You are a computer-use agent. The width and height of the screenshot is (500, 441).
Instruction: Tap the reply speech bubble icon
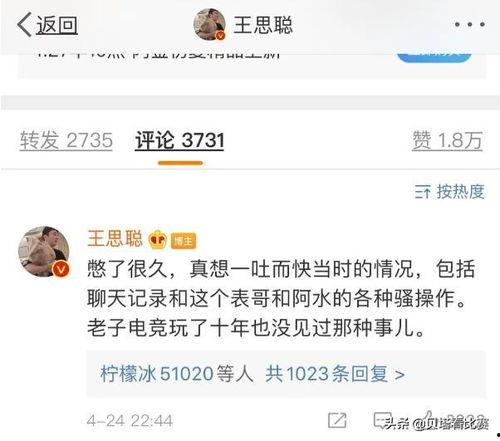tap(382, 420)
